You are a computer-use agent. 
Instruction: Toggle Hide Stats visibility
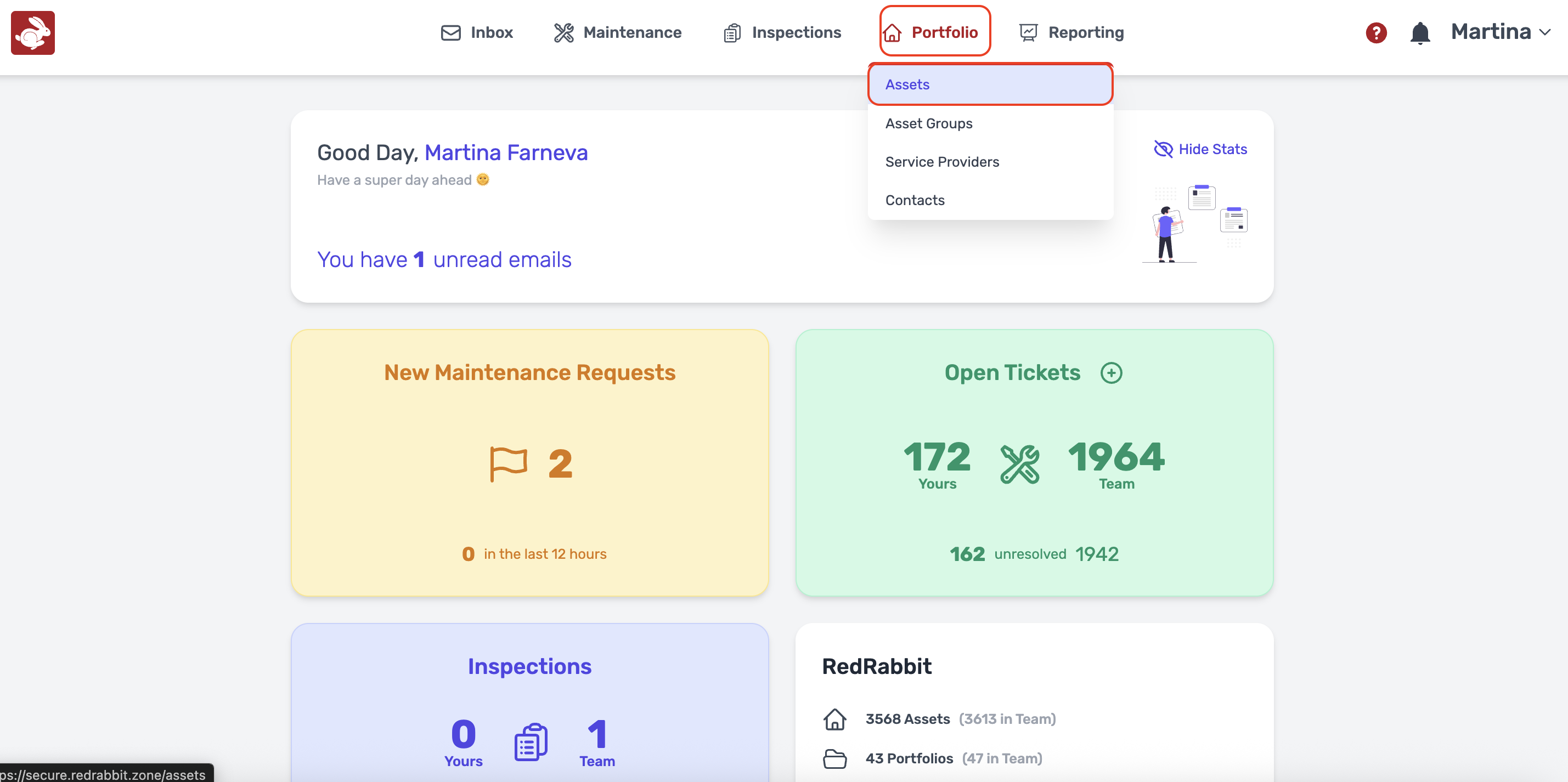click(1200, 149)
